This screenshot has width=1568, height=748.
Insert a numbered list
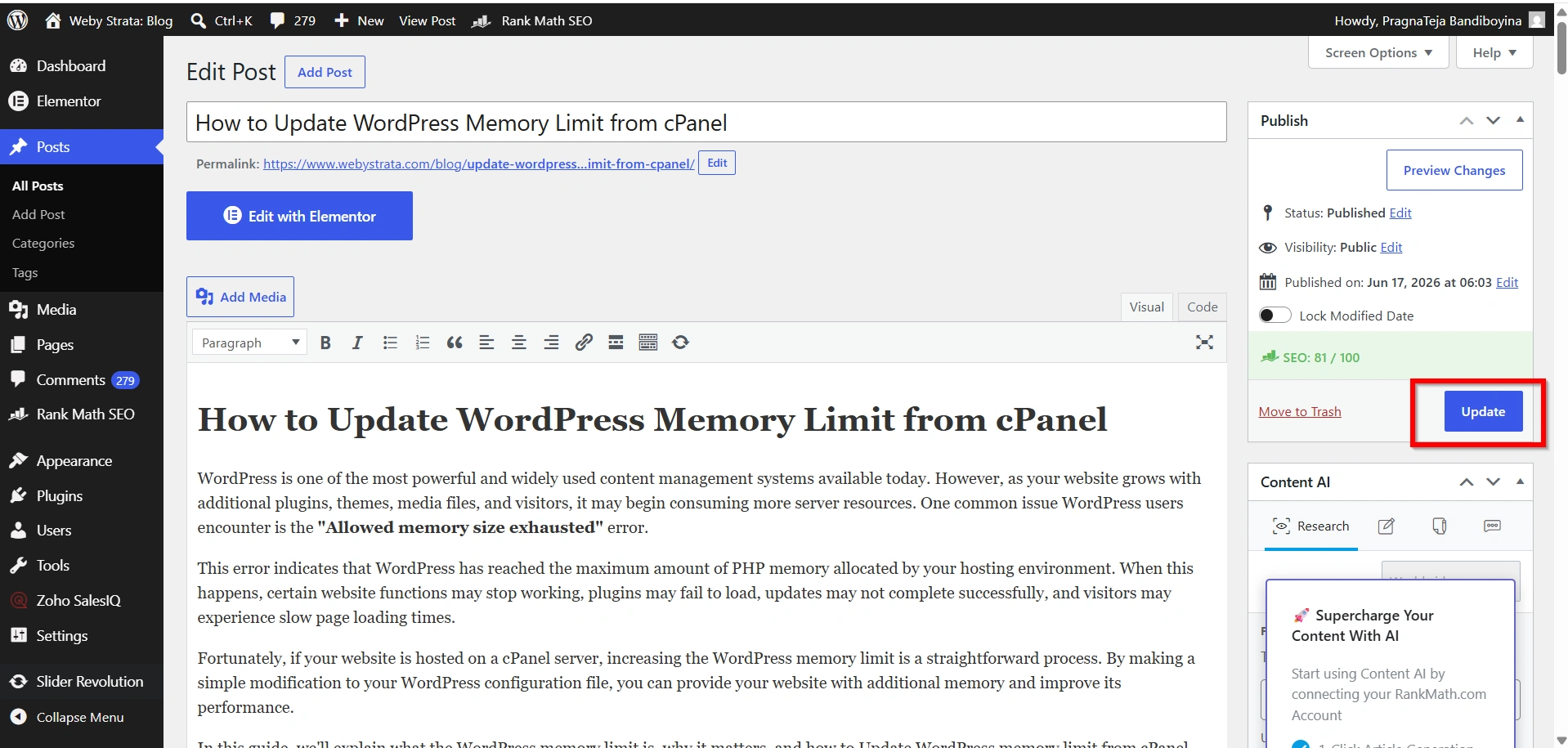pos(422,343)
